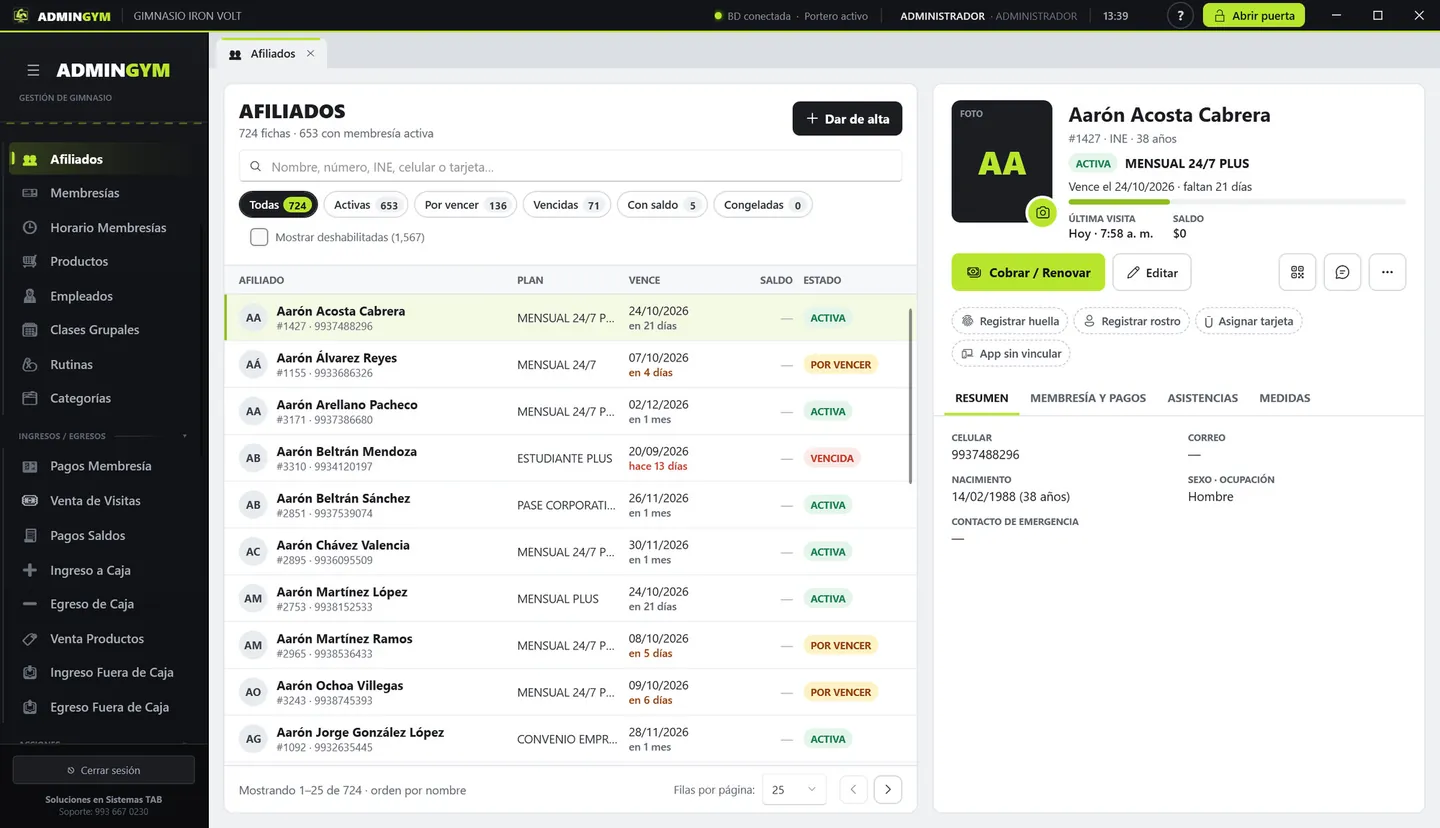This screenshot has width=1440, height=828.
Task: Enable the Mostrar deshabilitadas checkbox
Action: pos(259,237)
